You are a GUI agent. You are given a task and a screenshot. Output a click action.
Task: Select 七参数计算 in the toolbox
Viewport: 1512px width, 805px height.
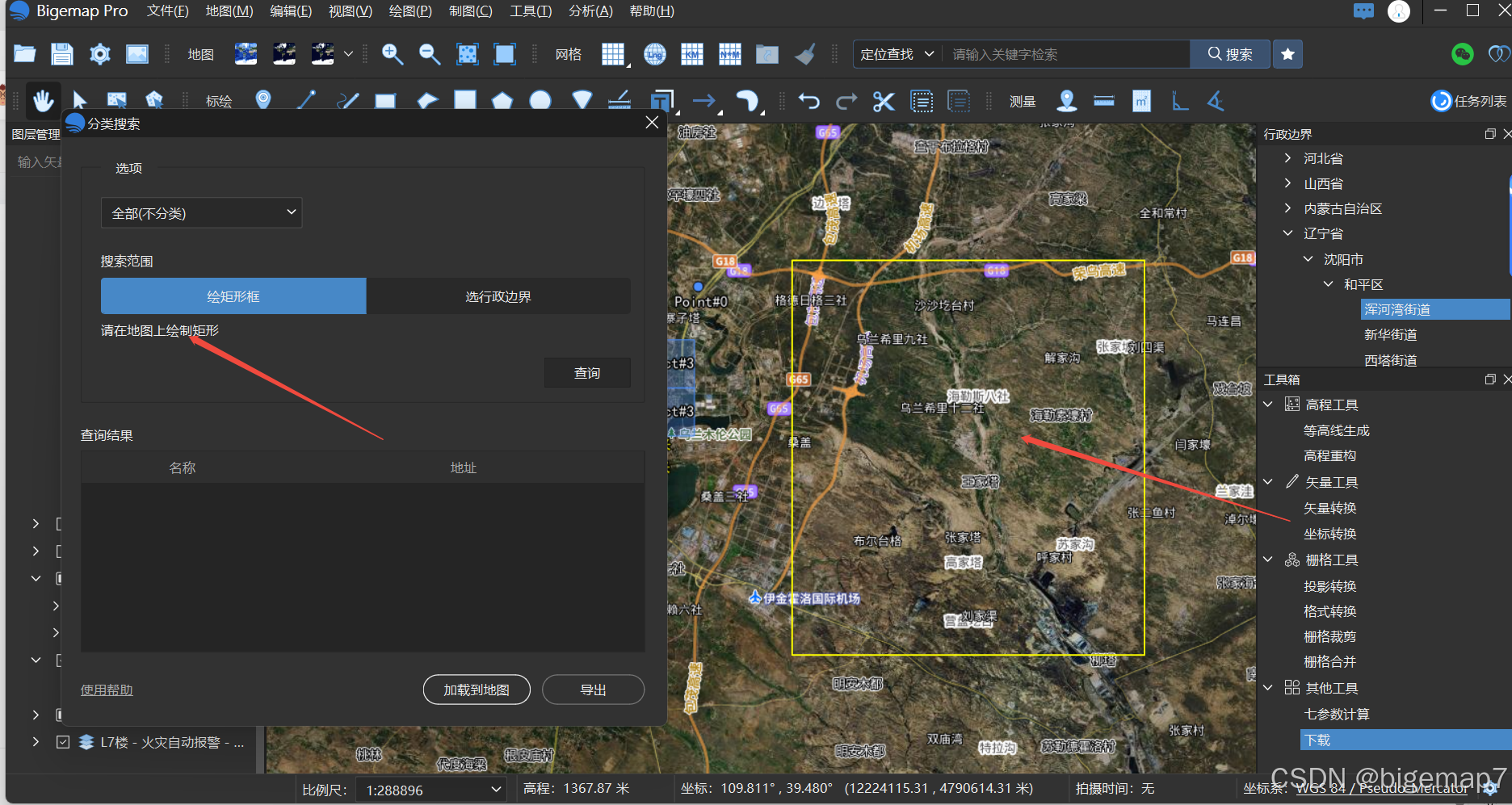[1337, 714]
